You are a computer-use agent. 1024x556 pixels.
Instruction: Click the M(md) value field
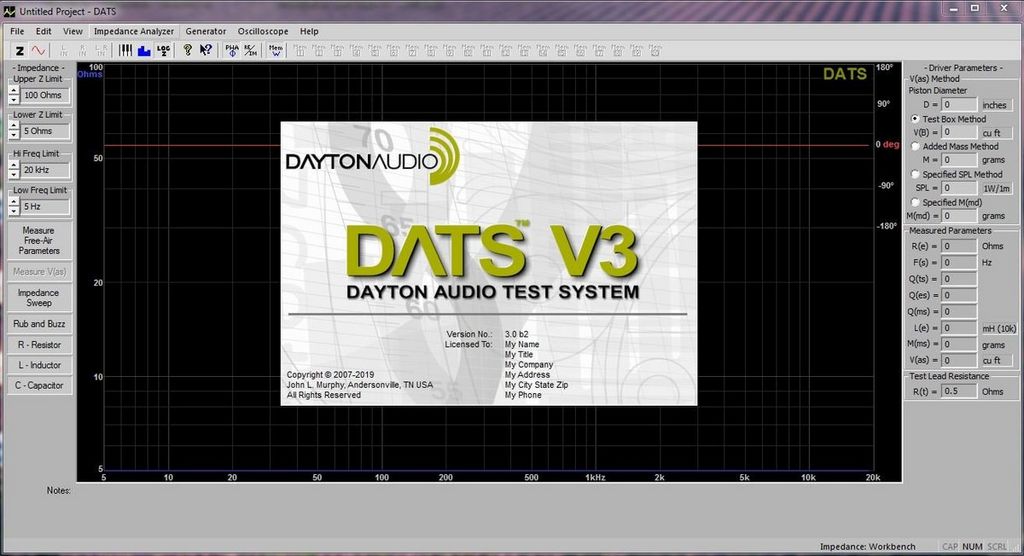click(x=959, y=216)
